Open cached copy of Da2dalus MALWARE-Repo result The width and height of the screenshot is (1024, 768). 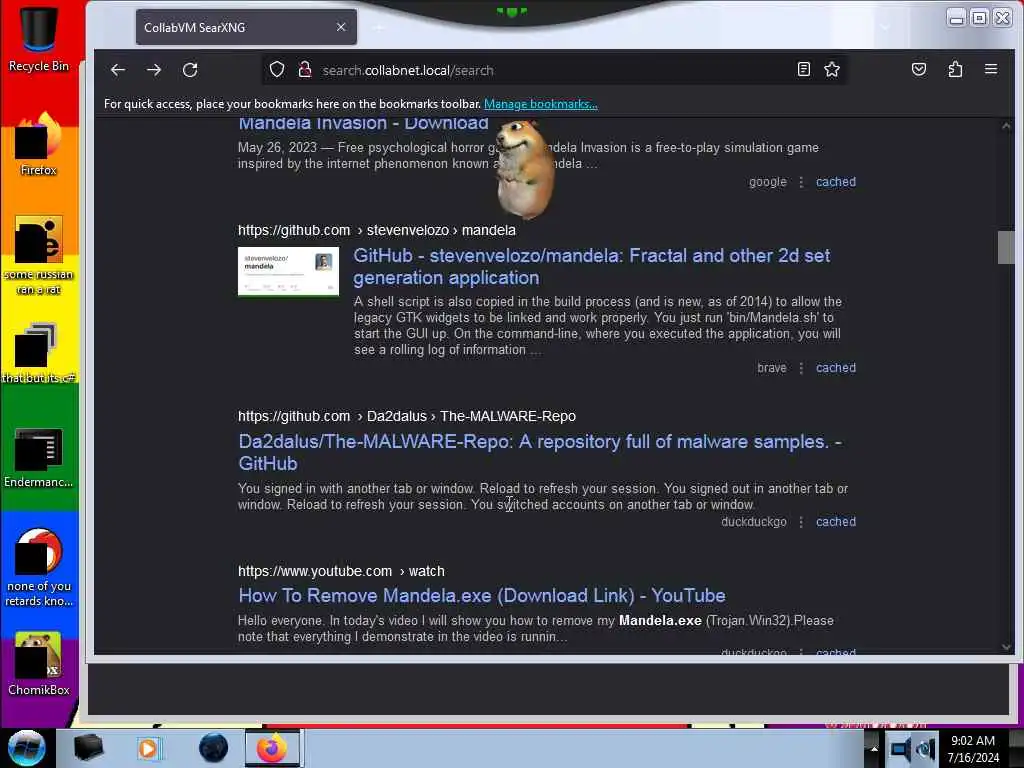pyautogui.click(x=836, y=522)
